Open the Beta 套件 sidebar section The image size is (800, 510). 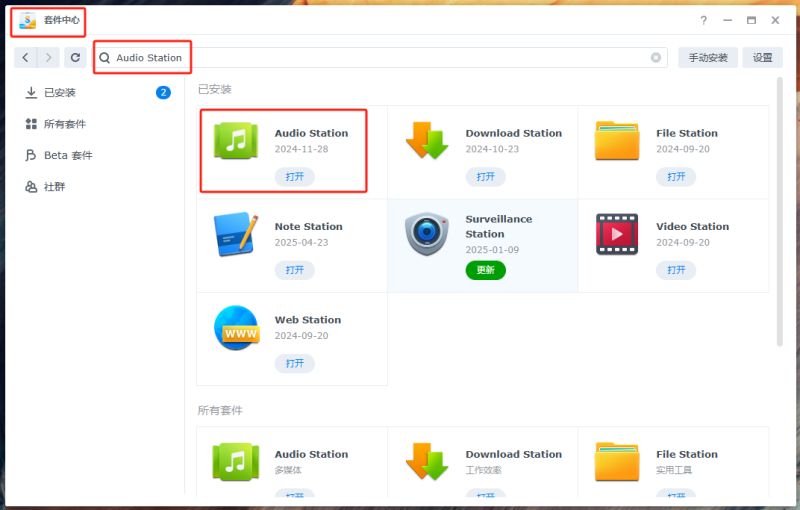[x=97, y=155]
